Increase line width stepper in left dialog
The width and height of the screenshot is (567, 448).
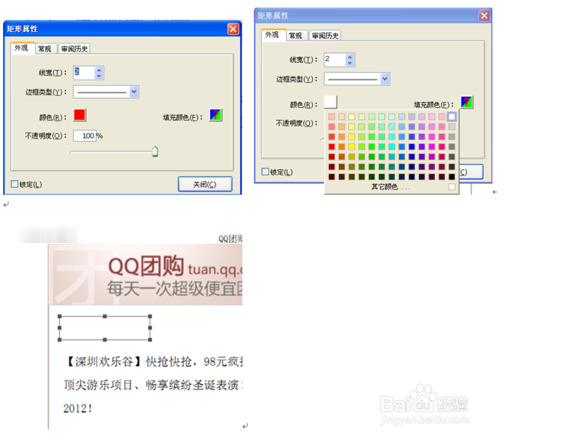coord(99,70)
